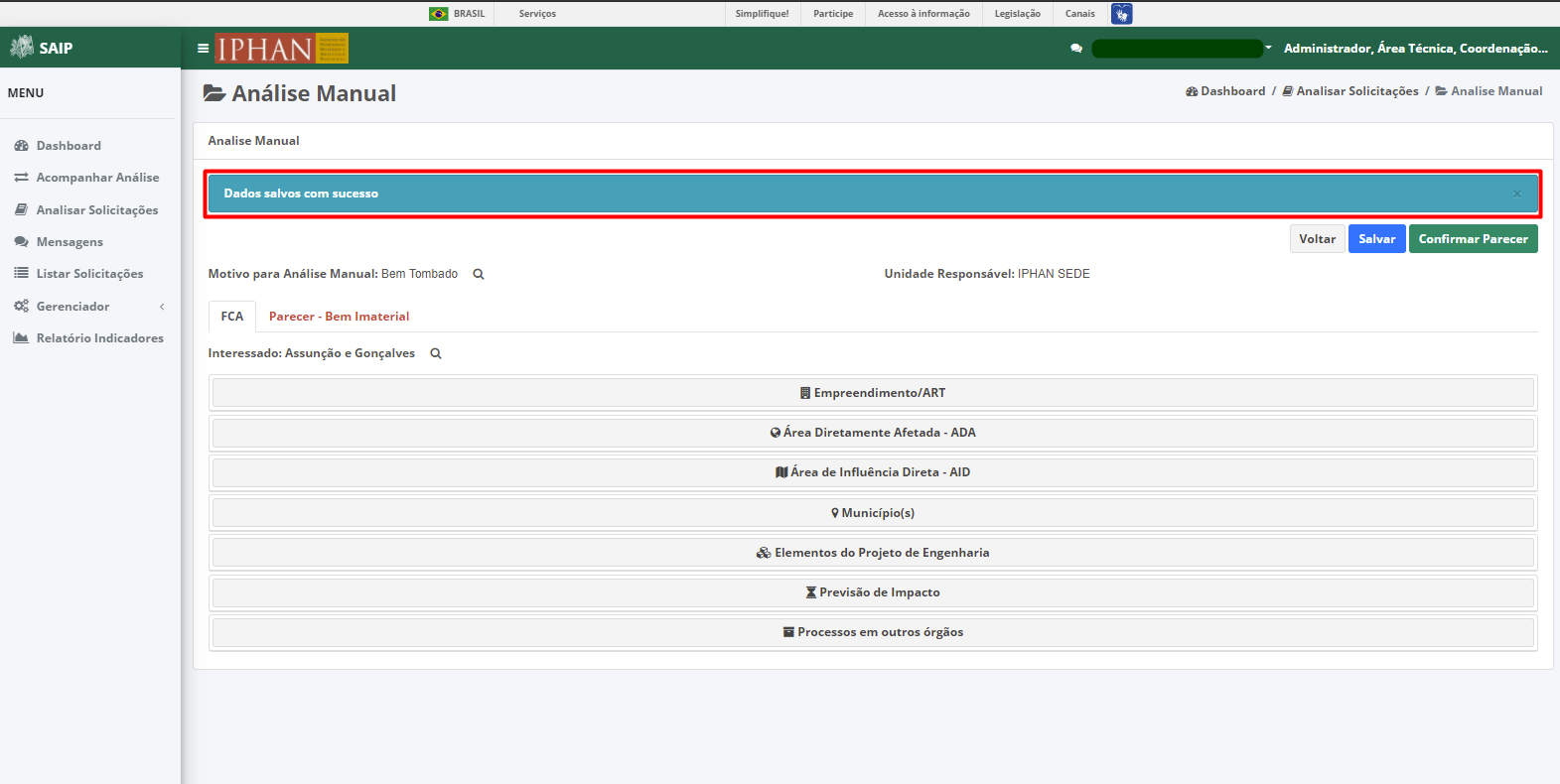Click the BRASIL text link
1560x784 pixels.
[470, 14]
